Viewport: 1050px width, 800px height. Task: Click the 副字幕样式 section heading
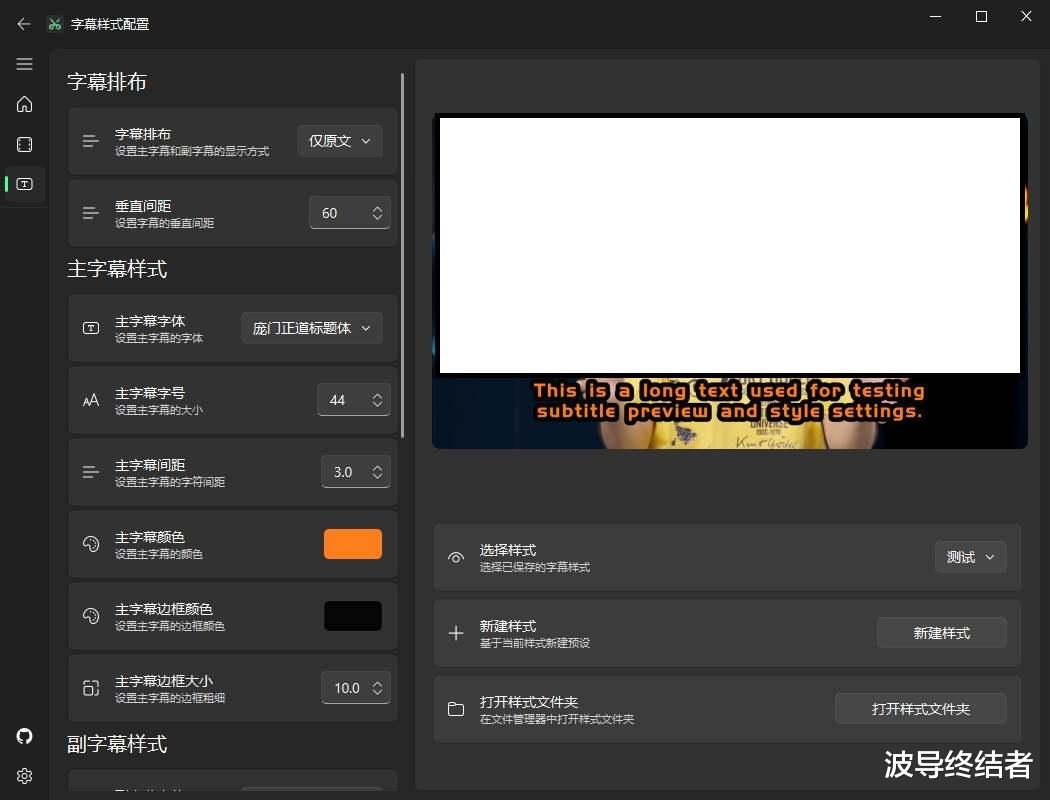coord(117,744)
